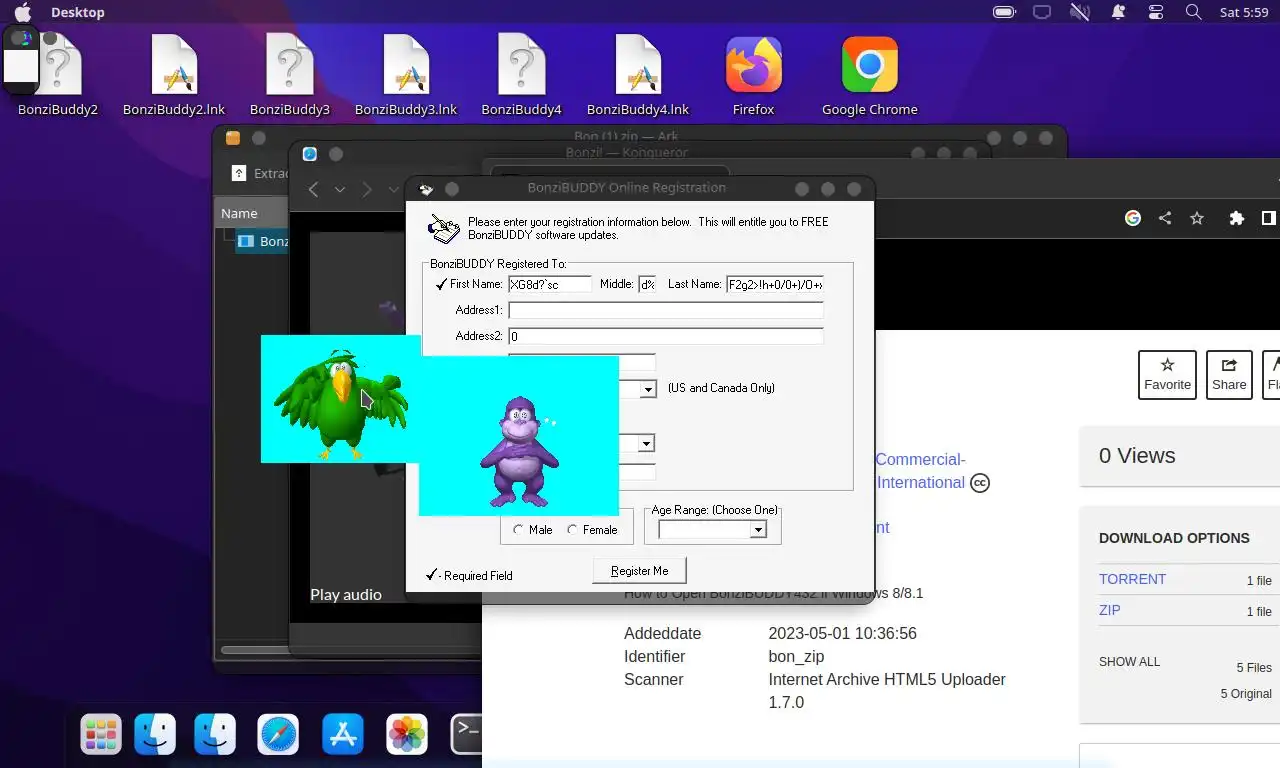This screenshot has height=768, width=1280.
Task: Open the control center toggles icon
Action: click(x=1156, y=12)
